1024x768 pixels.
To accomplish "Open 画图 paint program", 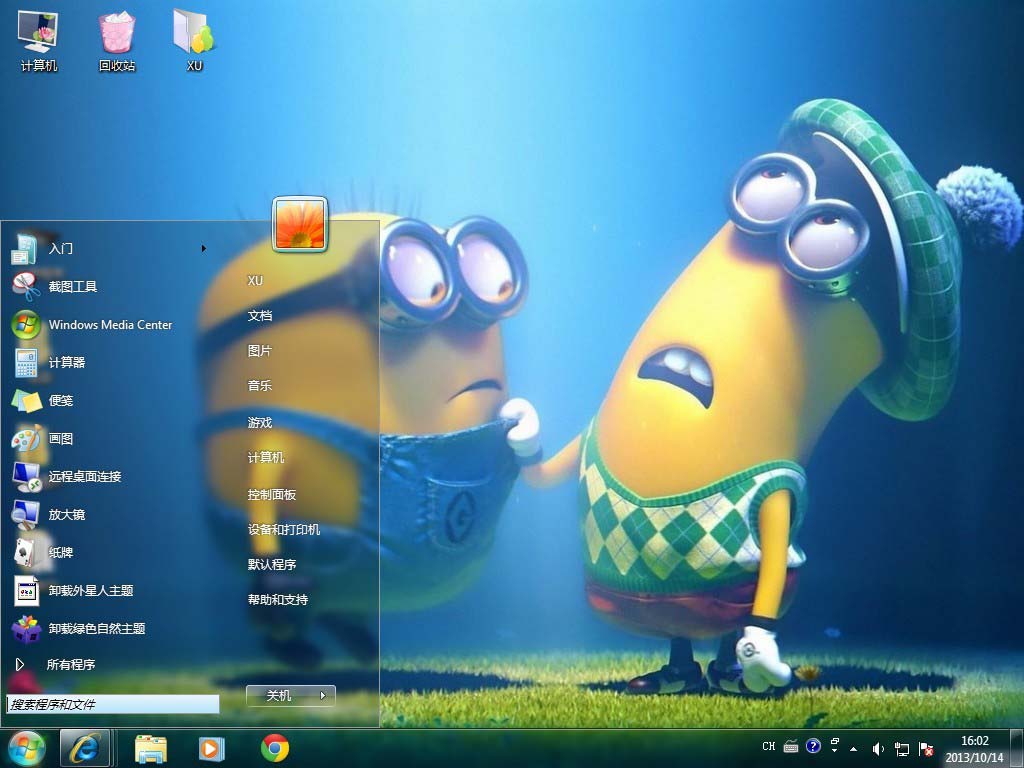I will (60, 439).
